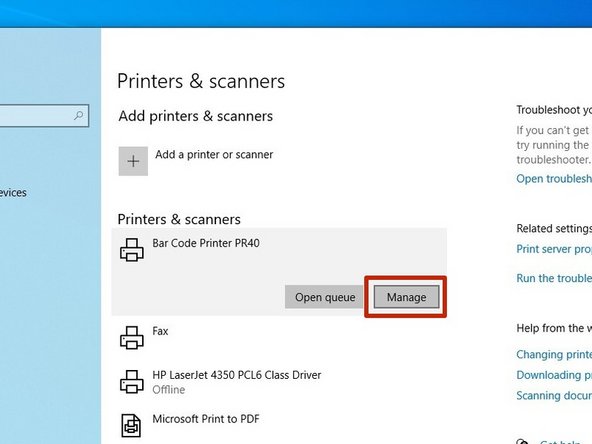Click the magnifier icon in the search box

(79, 115)
